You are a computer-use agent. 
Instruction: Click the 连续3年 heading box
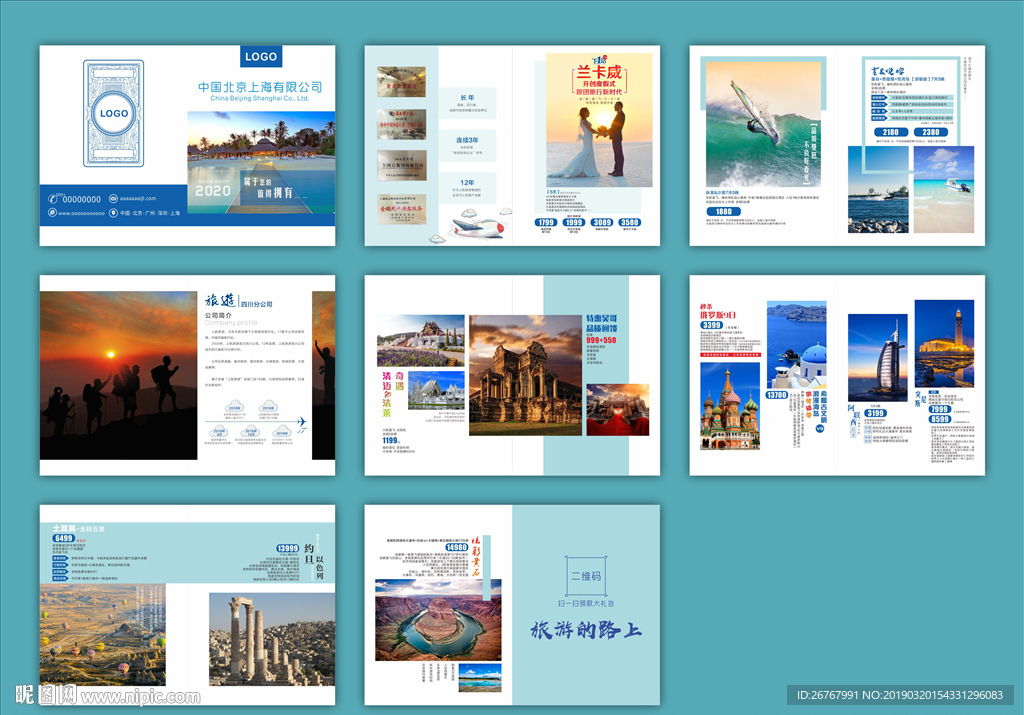click(467, 146)
